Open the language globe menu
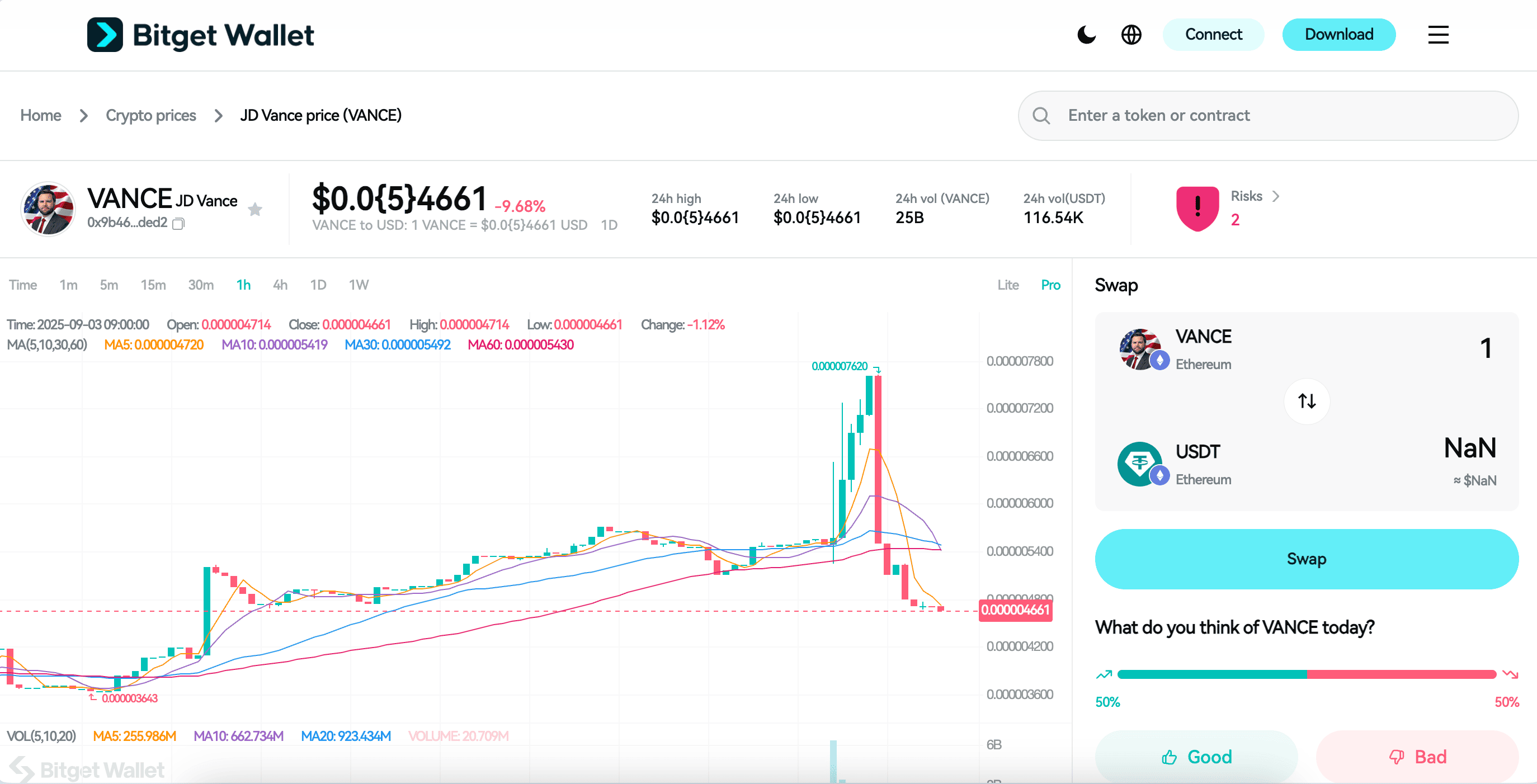The width and height of the screenshot is (1537, 784). pyautogui.click(x=1131, y=35)
